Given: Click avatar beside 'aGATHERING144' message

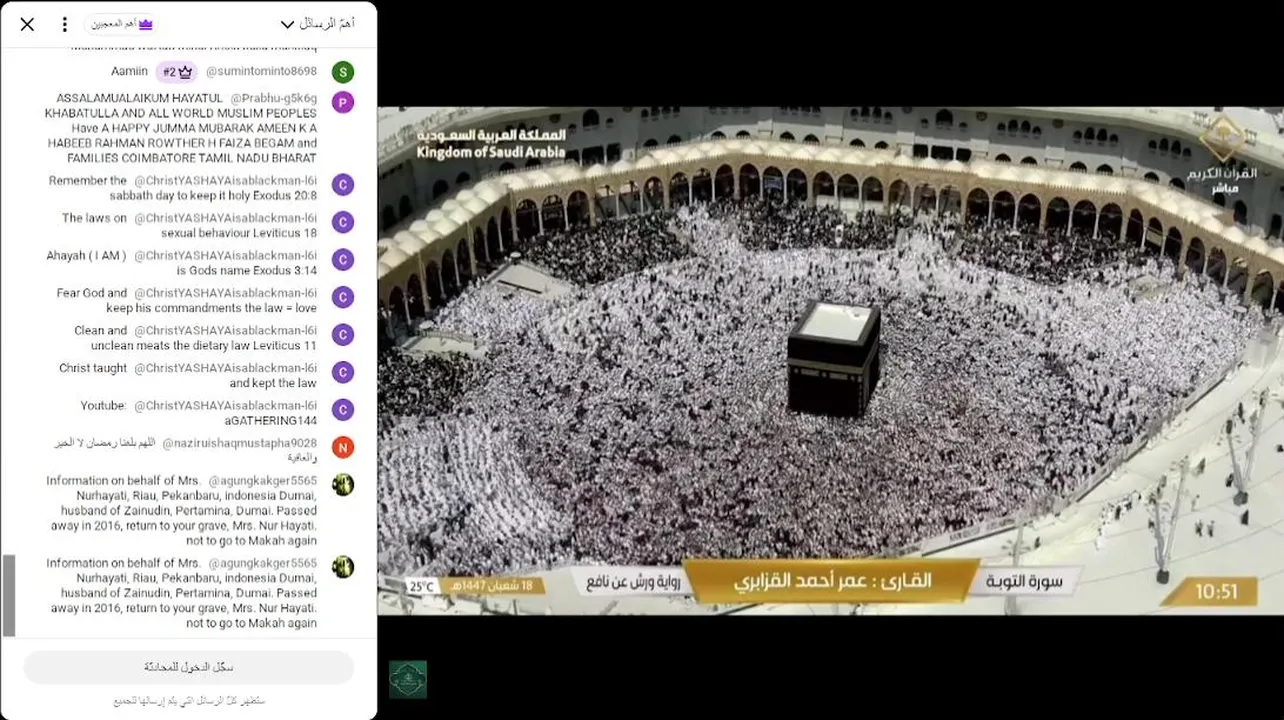Looking at the screenshot, I should point(343,410).
